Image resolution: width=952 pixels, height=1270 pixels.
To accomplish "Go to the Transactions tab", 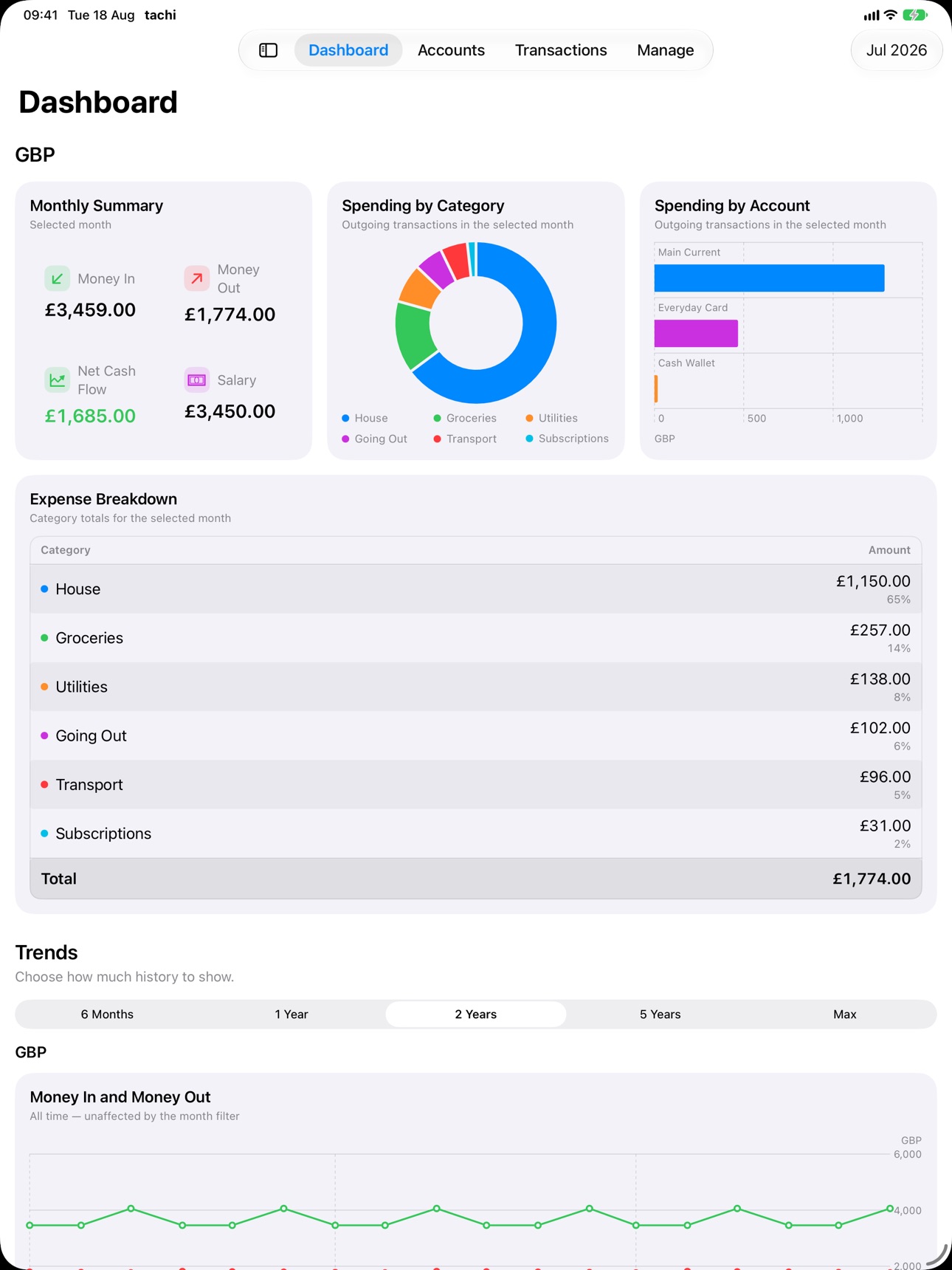I will [x=561, y=50].
